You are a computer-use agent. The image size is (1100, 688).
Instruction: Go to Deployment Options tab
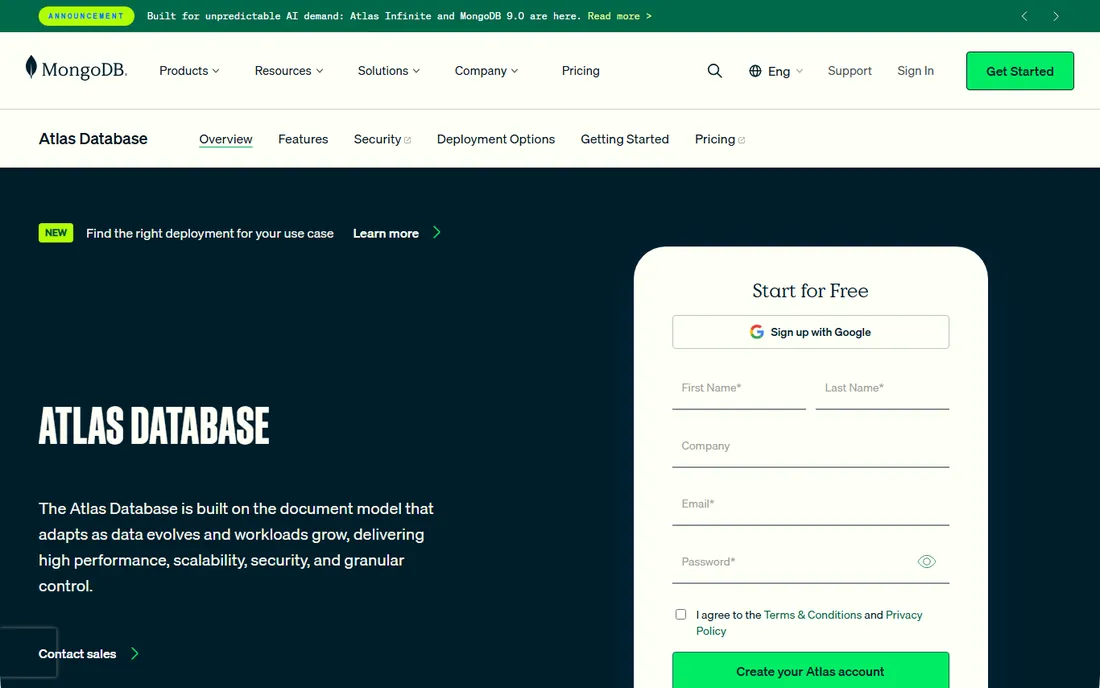coord(495,139)
